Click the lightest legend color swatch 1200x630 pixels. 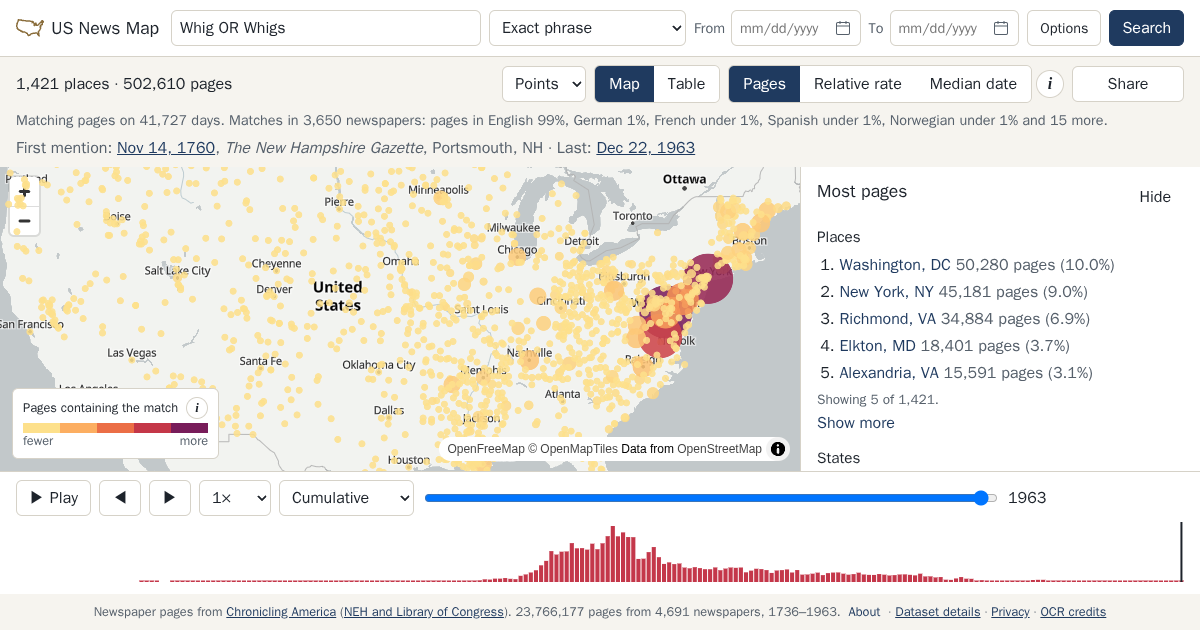(x=41, y=428)
